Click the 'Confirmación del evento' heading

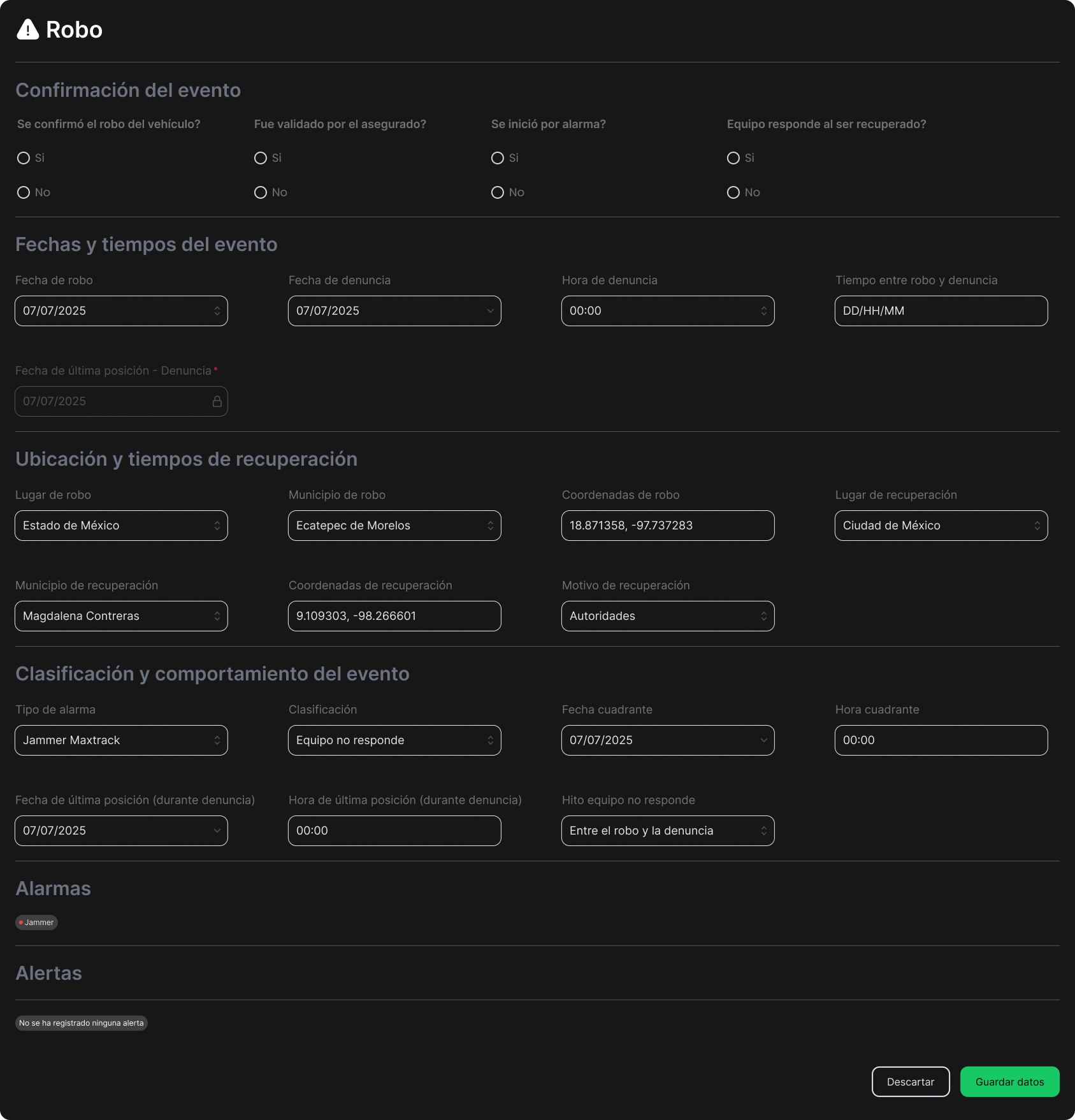[x=128, y=90]
